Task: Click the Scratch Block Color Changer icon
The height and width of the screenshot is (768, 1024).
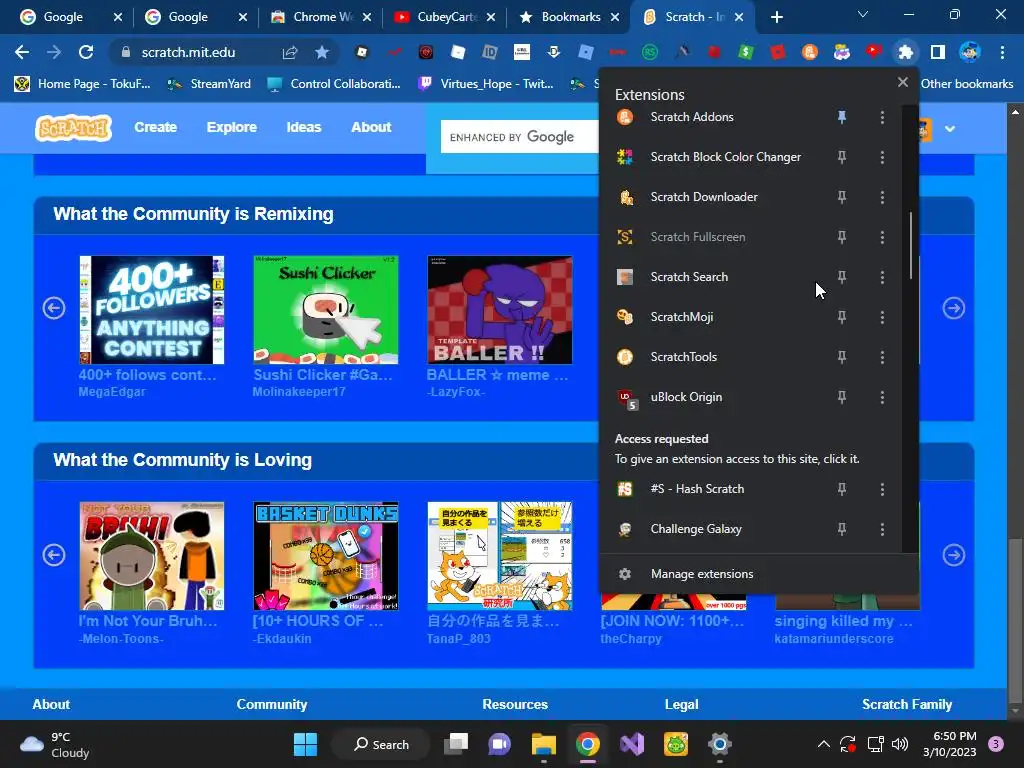Action: point(625,157)
